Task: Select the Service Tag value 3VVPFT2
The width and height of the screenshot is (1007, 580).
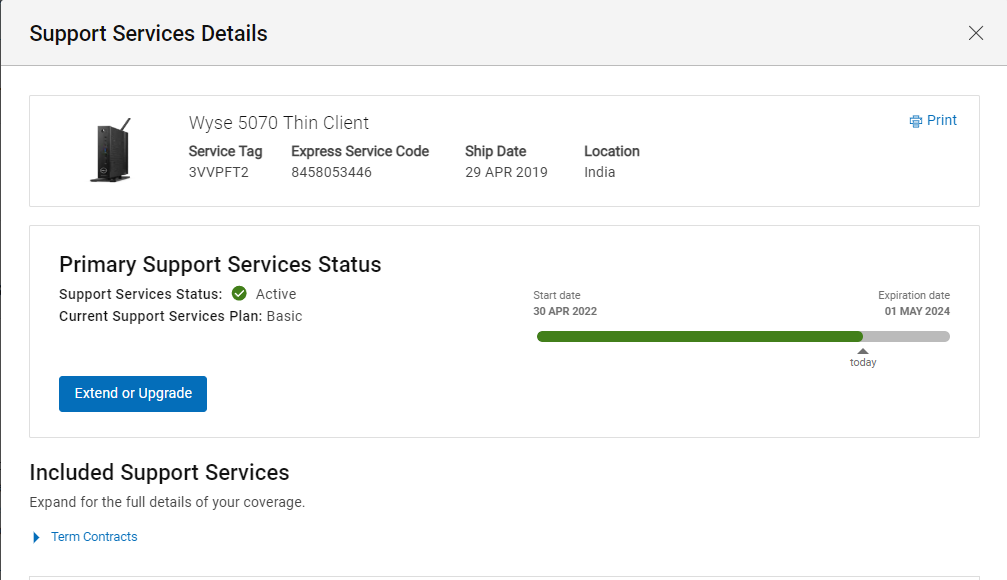Action: [218, 172]
